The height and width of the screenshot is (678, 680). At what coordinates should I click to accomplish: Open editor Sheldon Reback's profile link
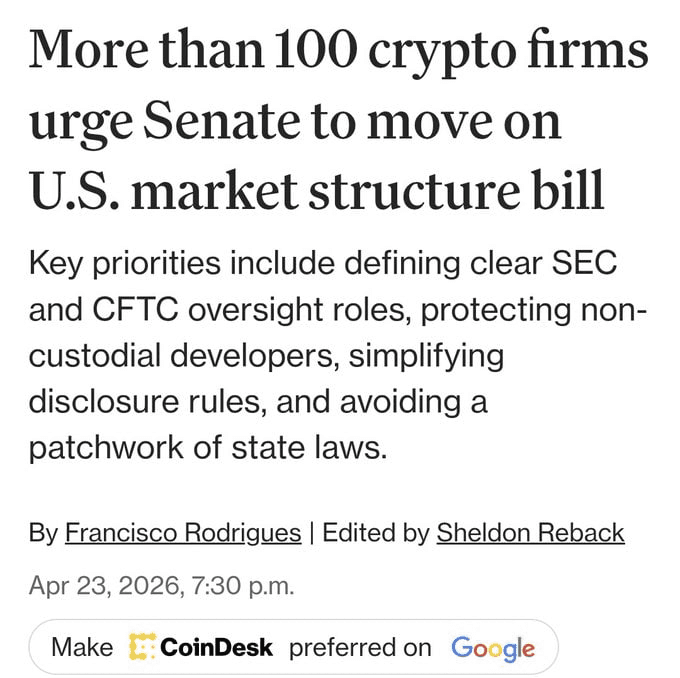tap(530, 533)
